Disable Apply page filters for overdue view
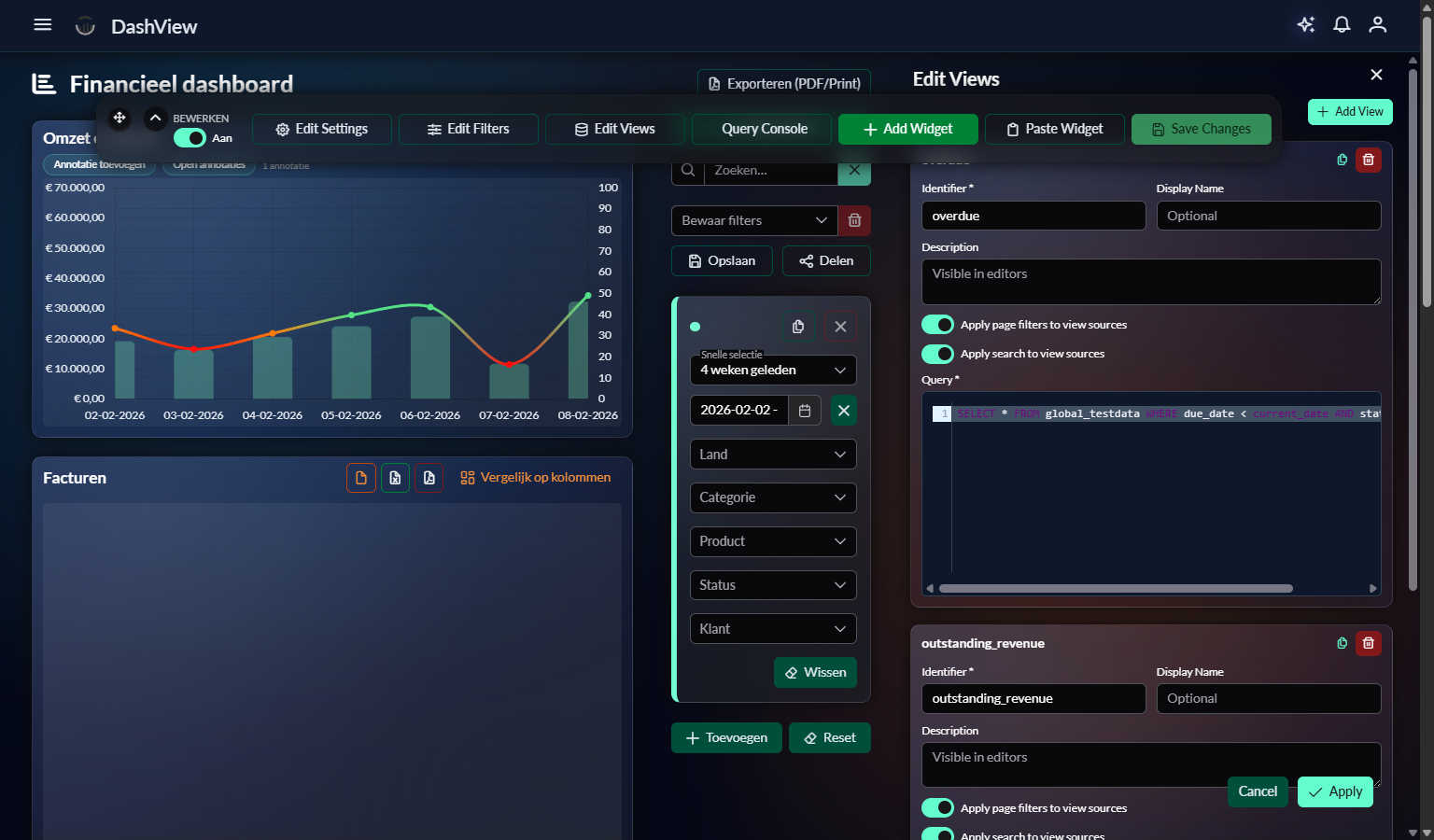This screenshot has height=840, width=1434. click(938, 325)
